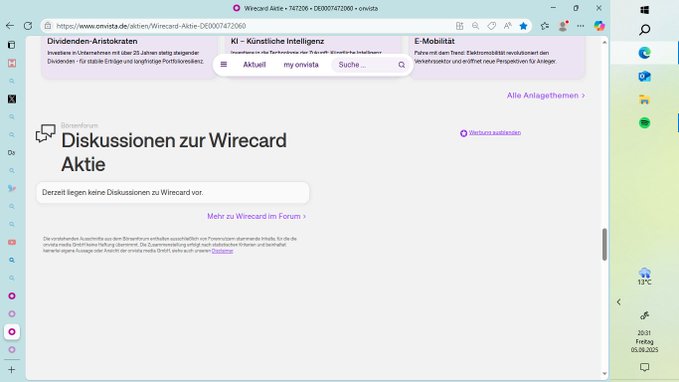
Task: Open the KI – Künstliche Intelligenz card
Action: 314,45
